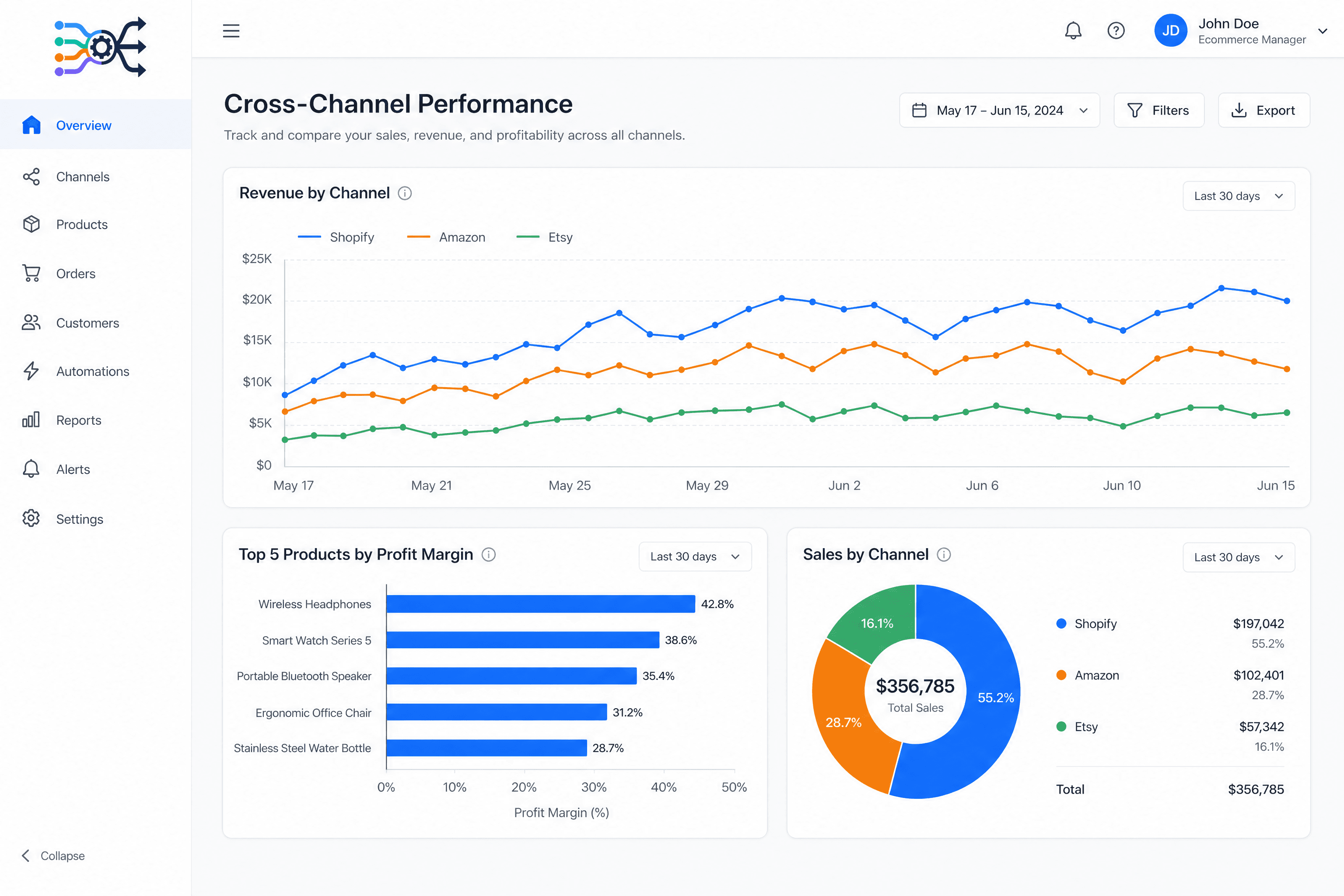
Task: Toggle Etsy series in revenue legend
Action: point(545,237)
